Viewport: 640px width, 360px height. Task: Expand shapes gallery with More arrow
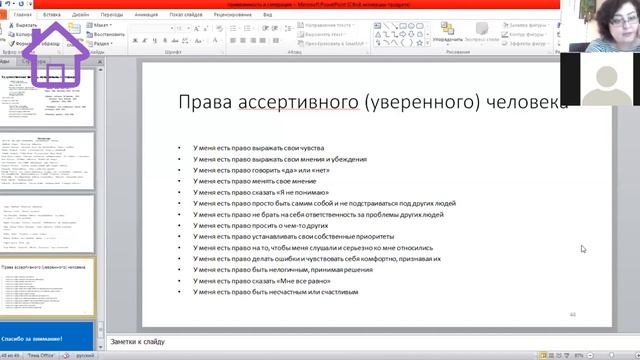tap(427, 43)
